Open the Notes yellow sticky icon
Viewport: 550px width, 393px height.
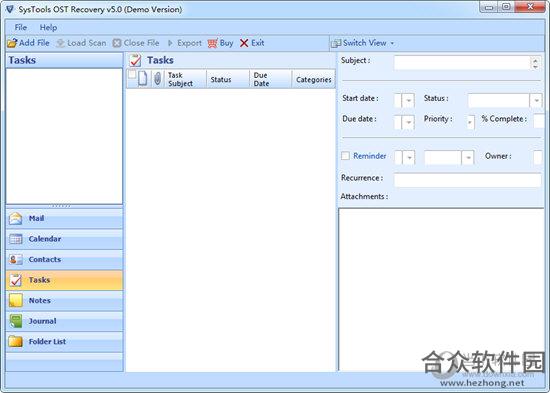pos(15,300)
